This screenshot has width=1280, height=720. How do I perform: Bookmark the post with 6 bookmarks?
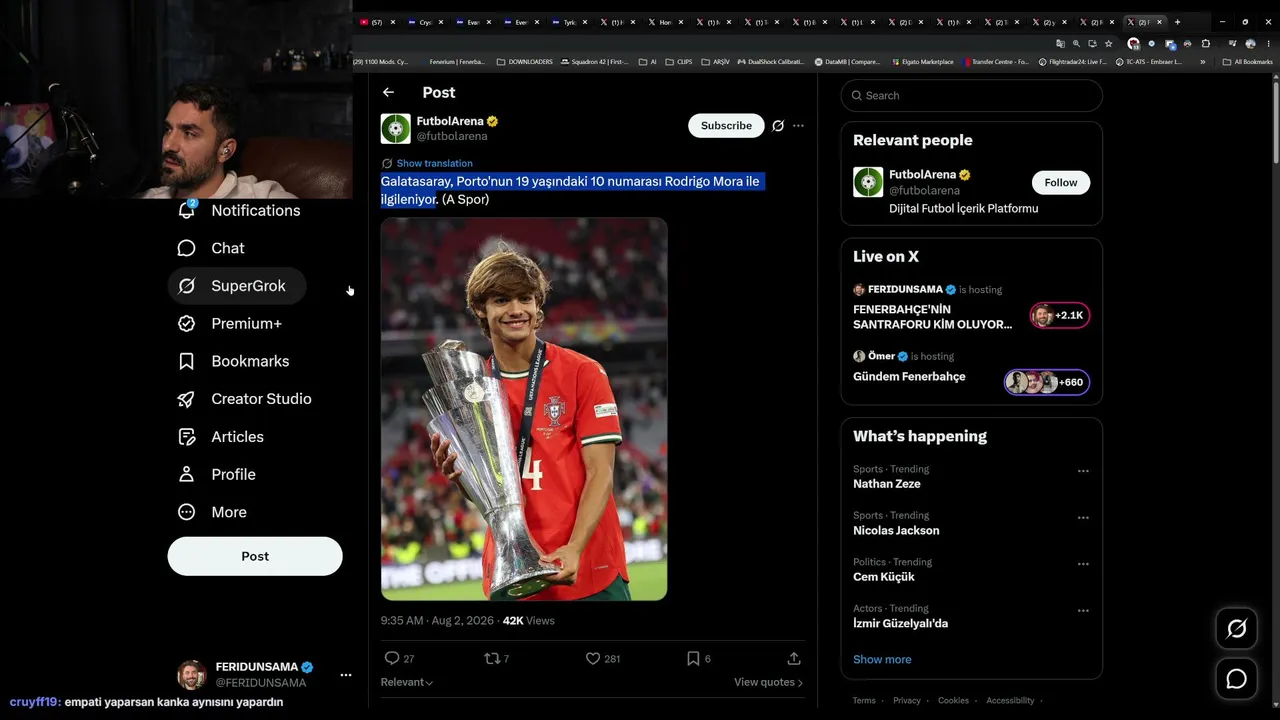click(693, 658)
